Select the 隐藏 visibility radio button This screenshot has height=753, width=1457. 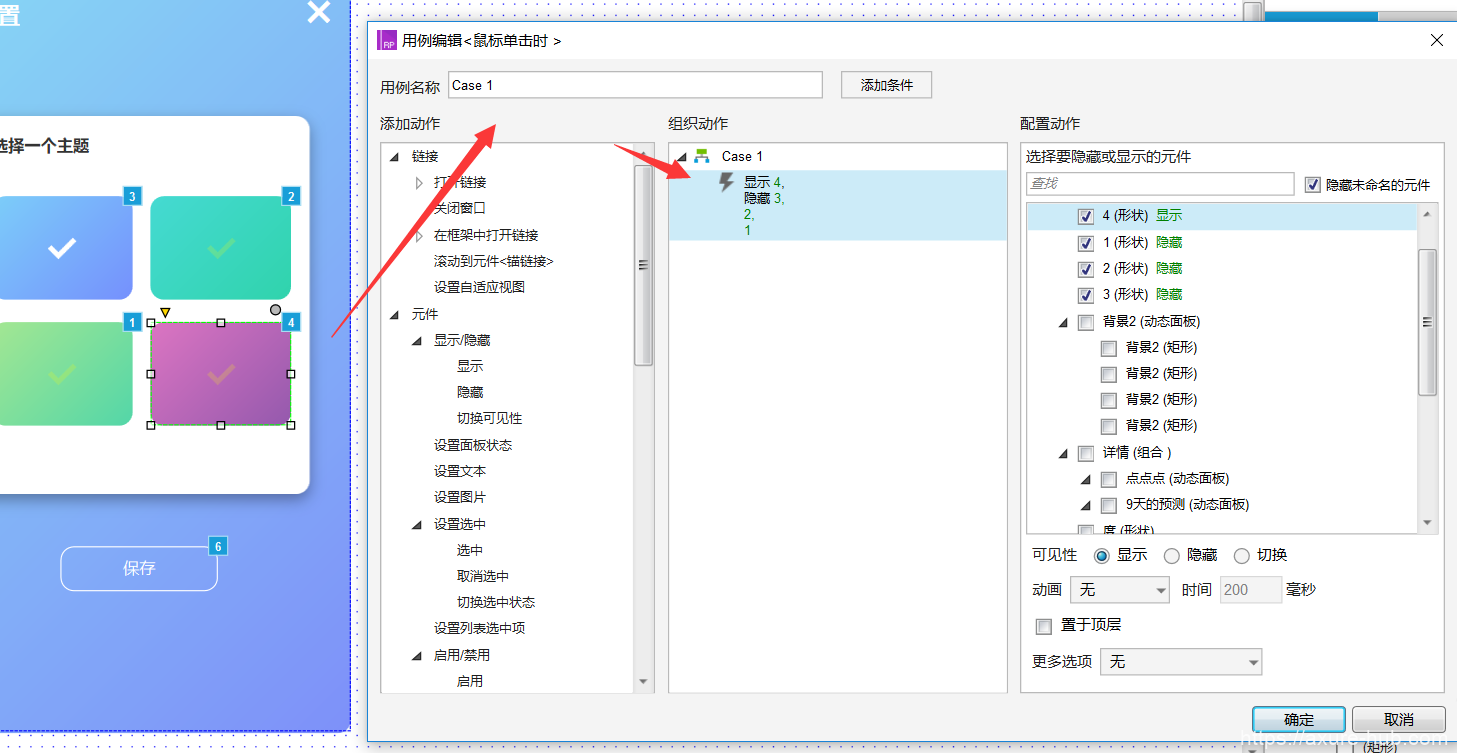point(1171,556)
